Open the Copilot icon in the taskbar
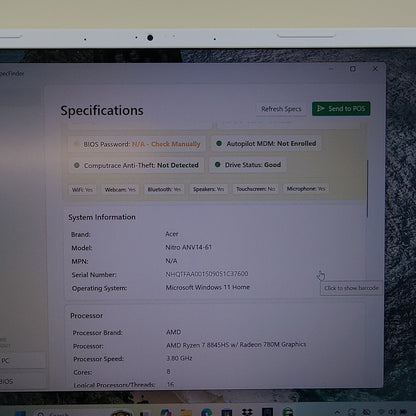 click(166, 413)
